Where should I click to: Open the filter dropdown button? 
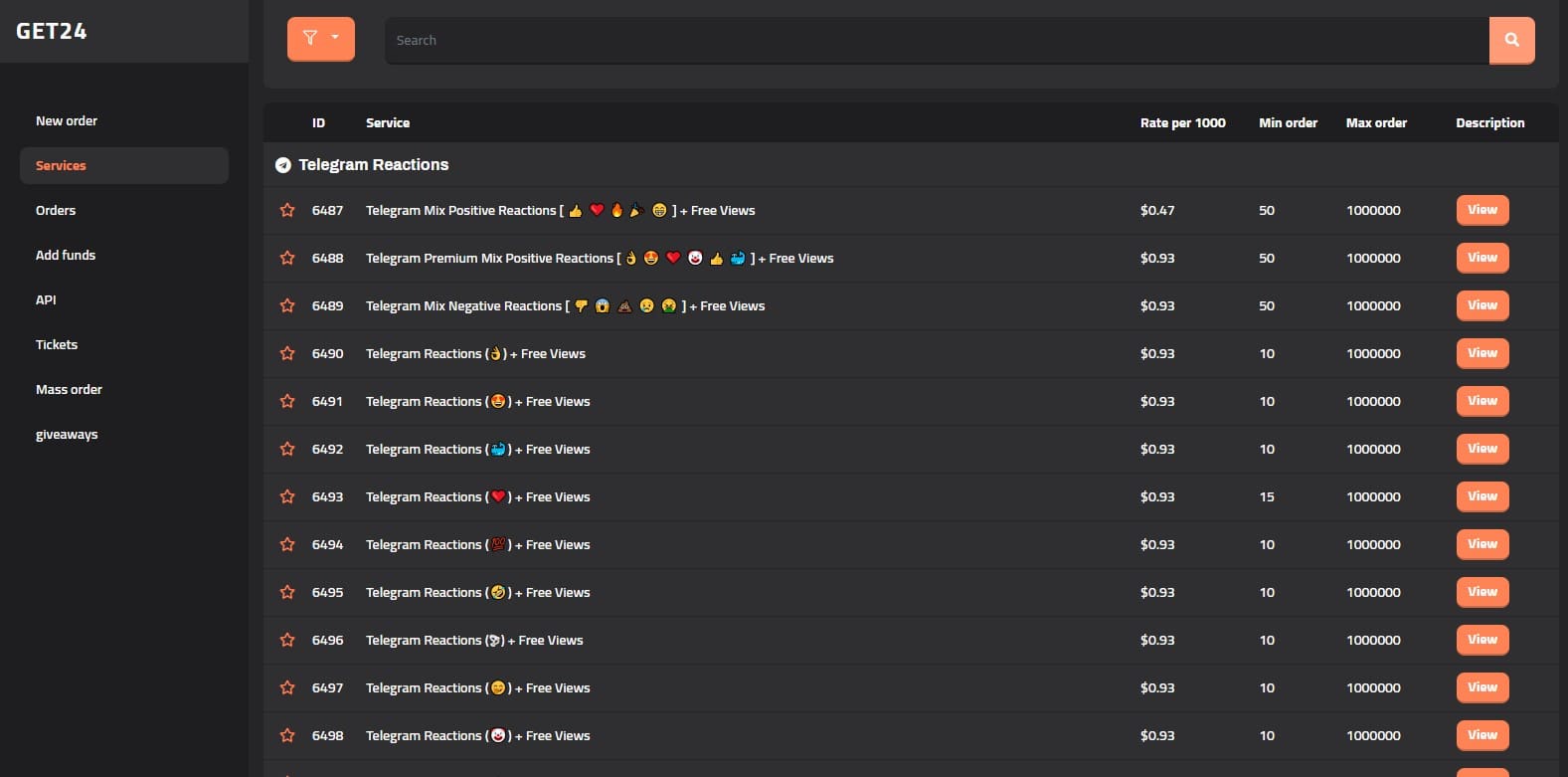click(x=320, y=39)
